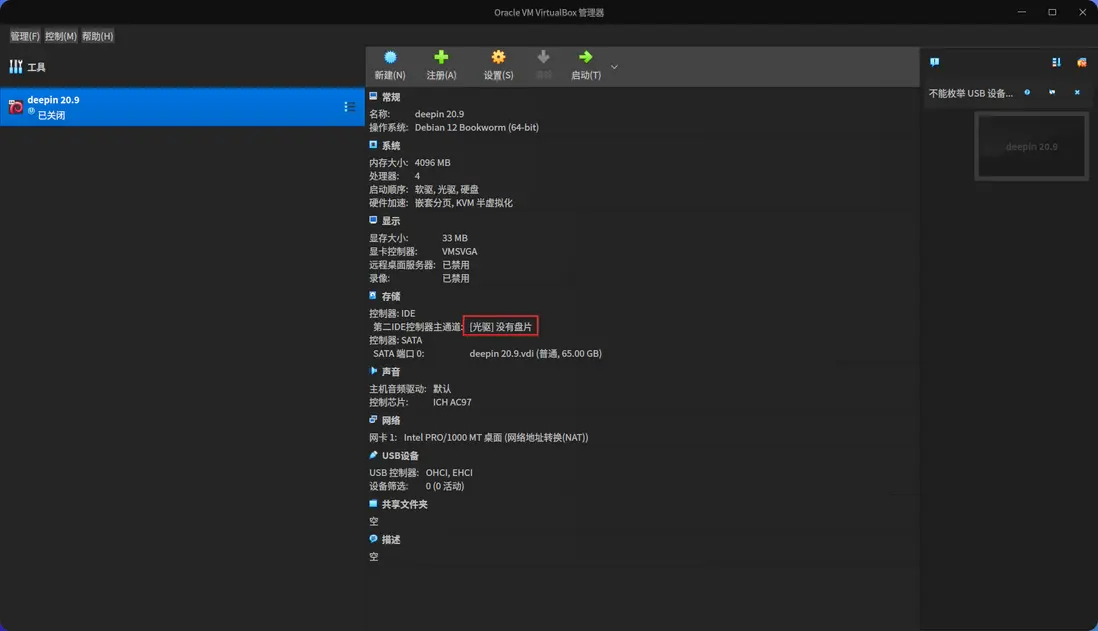Click the notification sort order icon
This screenshot has width=1098, height=631.
[x=1056, y=62]
